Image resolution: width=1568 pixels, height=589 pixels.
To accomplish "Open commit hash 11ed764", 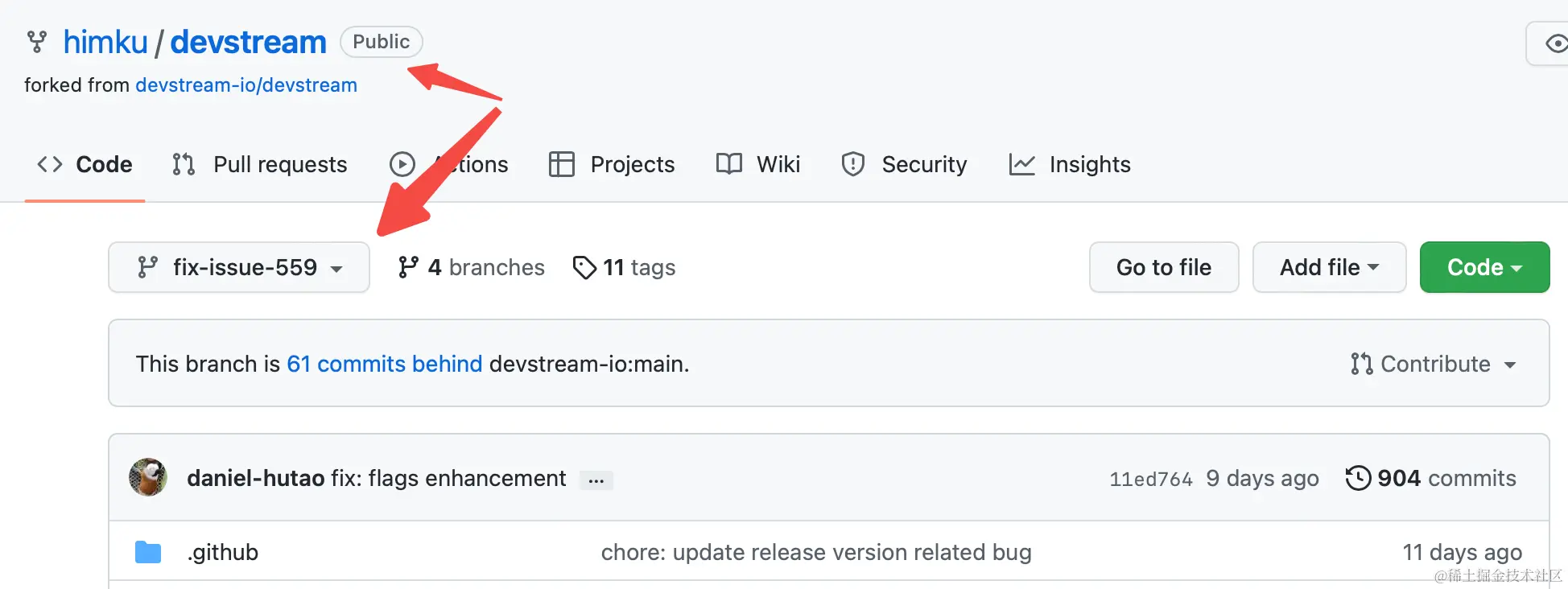I will (x=1151, y=479).
